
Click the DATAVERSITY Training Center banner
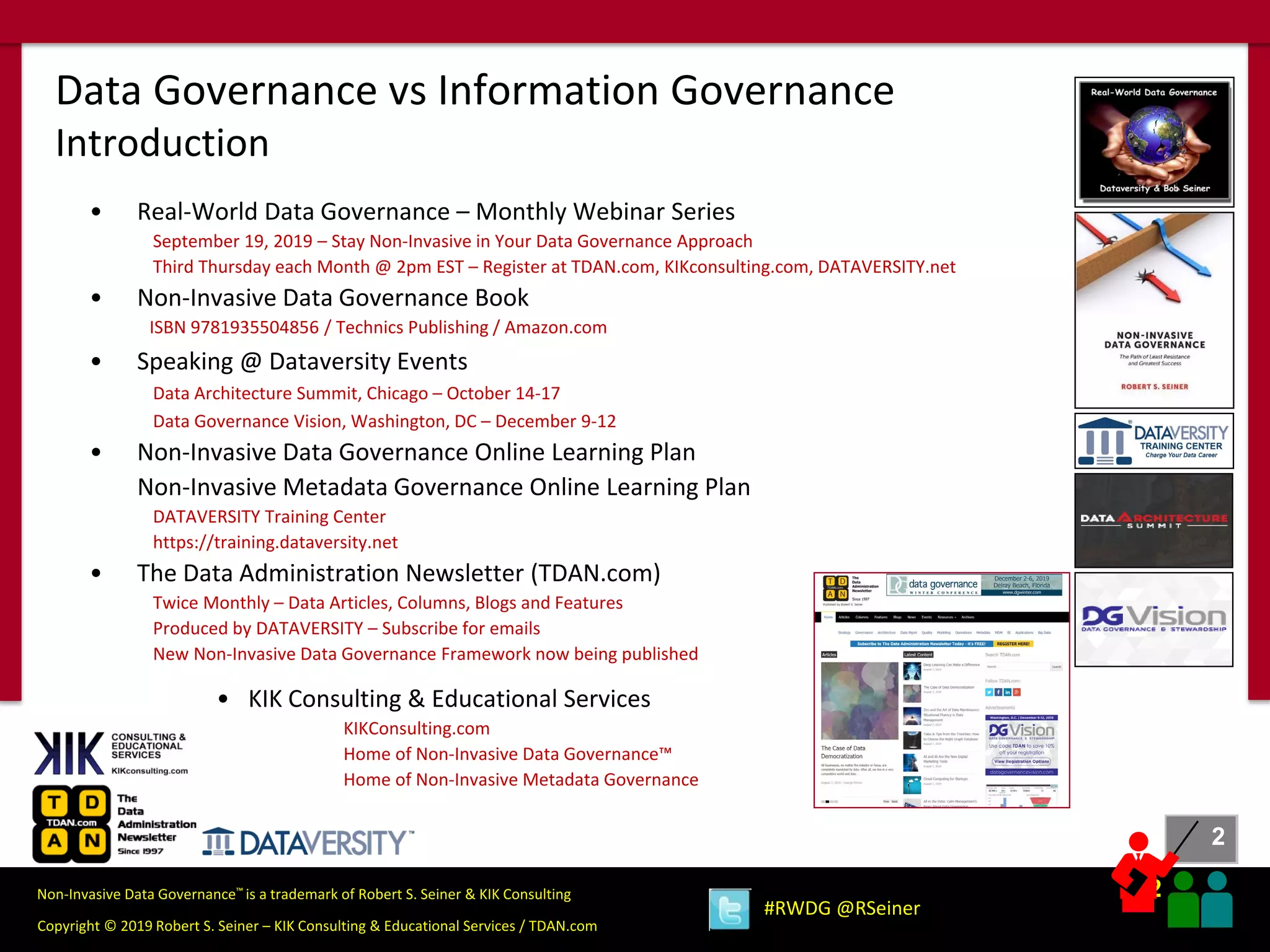[x=1154, y=441]
